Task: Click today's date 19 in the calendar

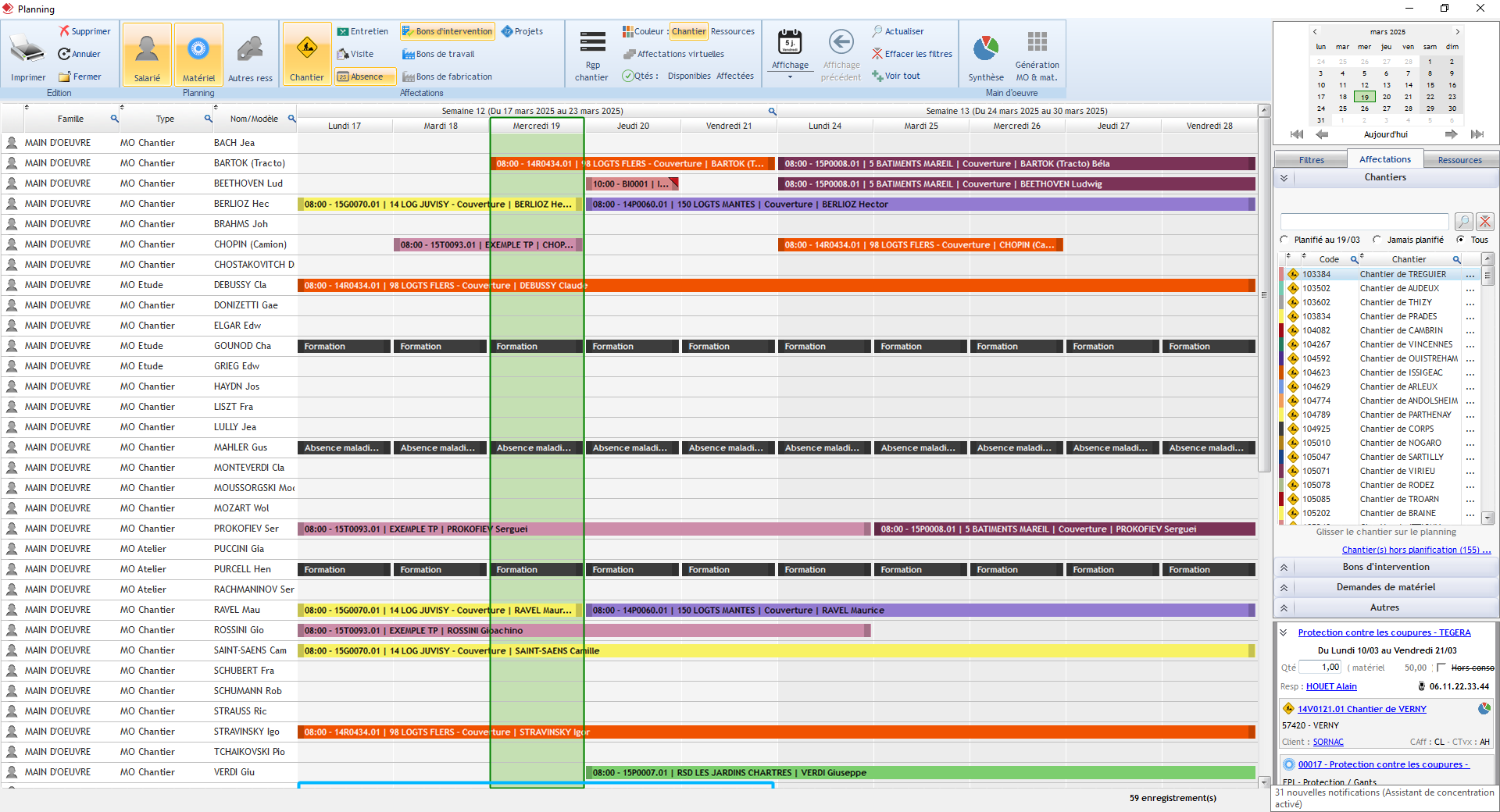Action: (x=1365, y=96)
